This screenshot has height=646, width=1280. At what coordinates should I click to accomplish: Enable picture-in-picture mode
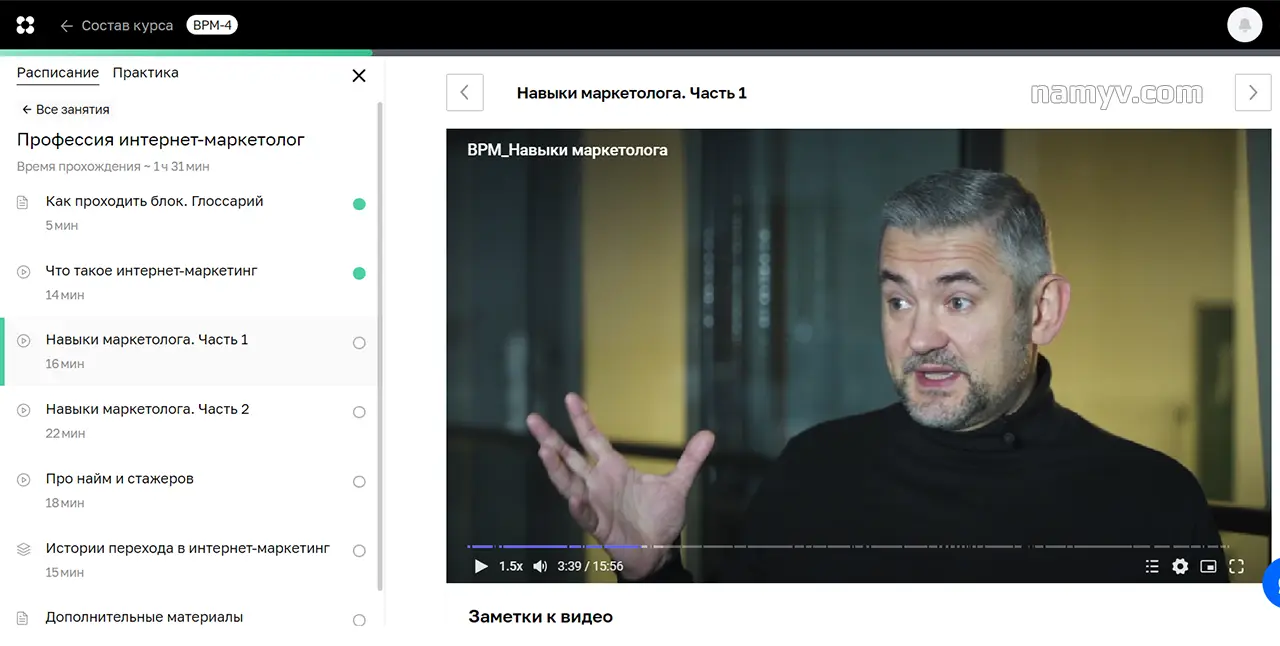point(1208,566)
